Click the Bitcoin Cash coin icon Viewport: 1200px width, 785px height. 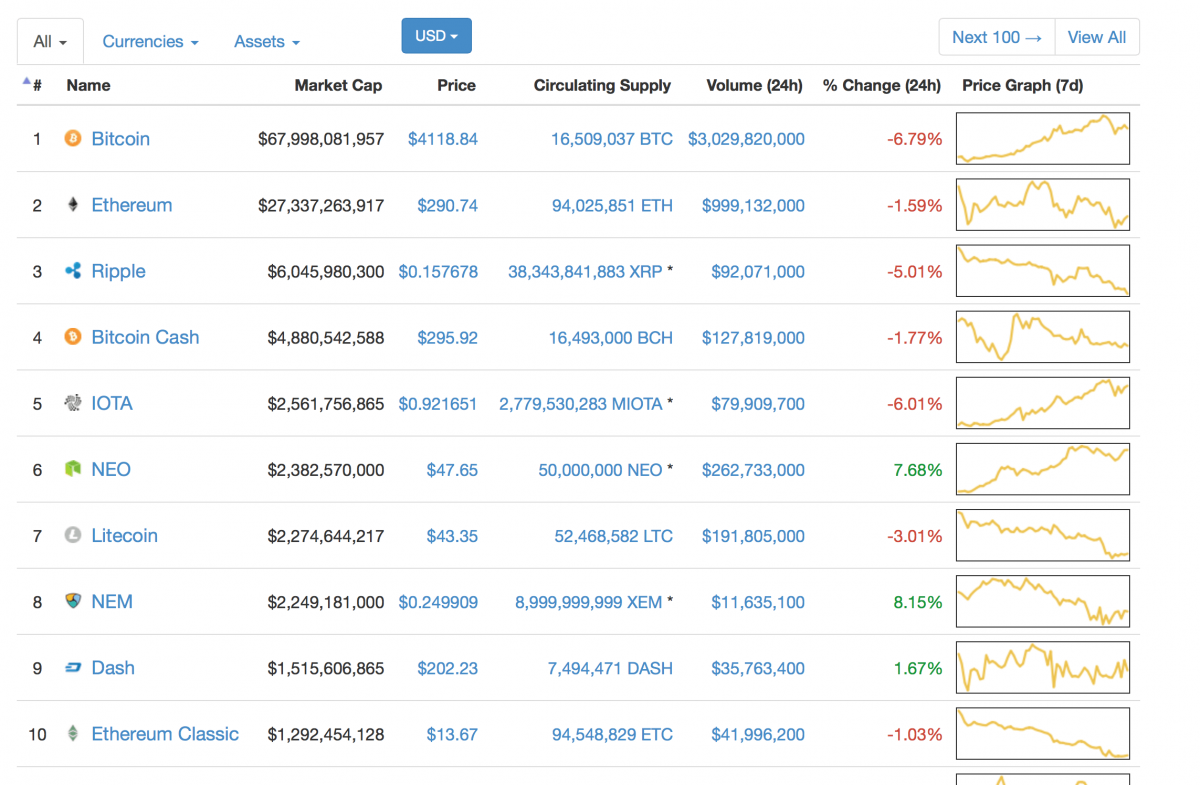point(72,337)
